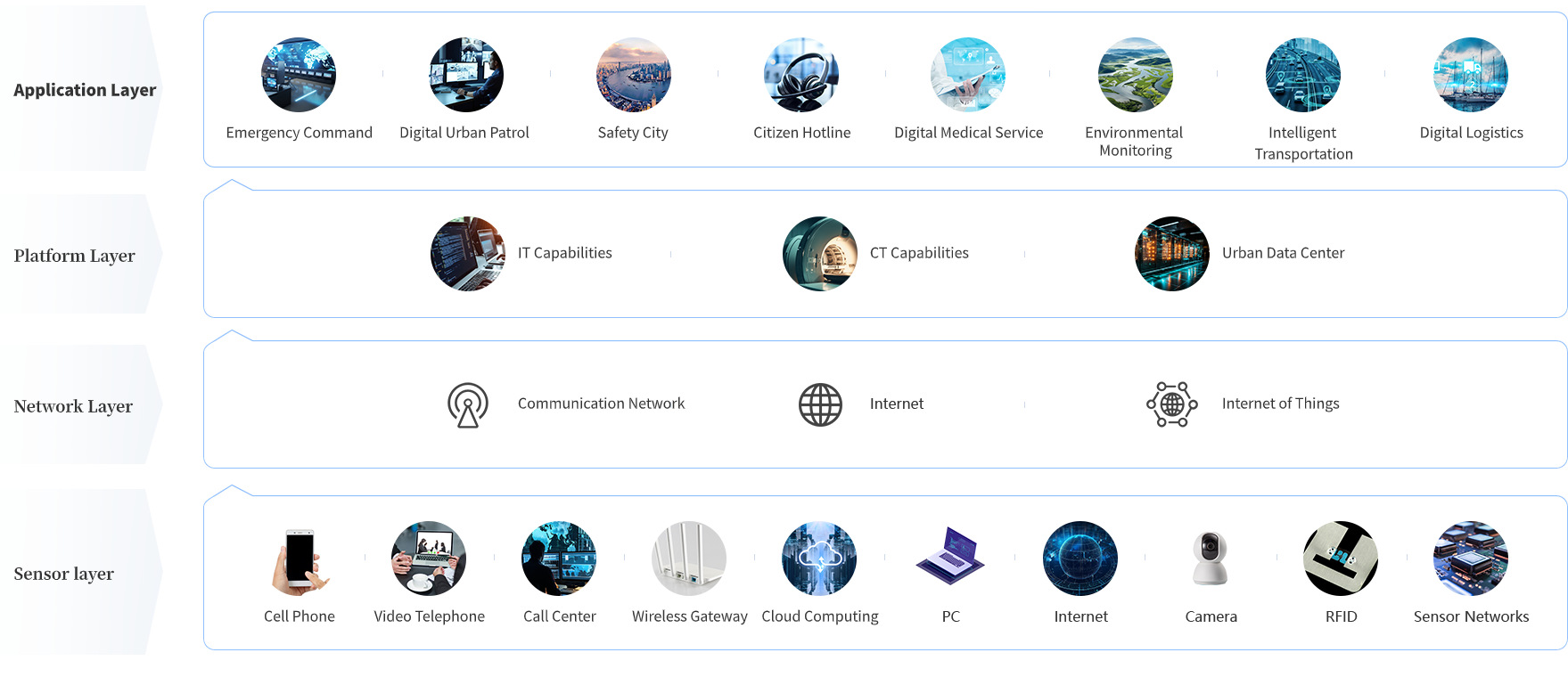1568x677 pixels.
Task: Select the RFID chip icon
Action: pyautogui.click(x=1341, y=559)
